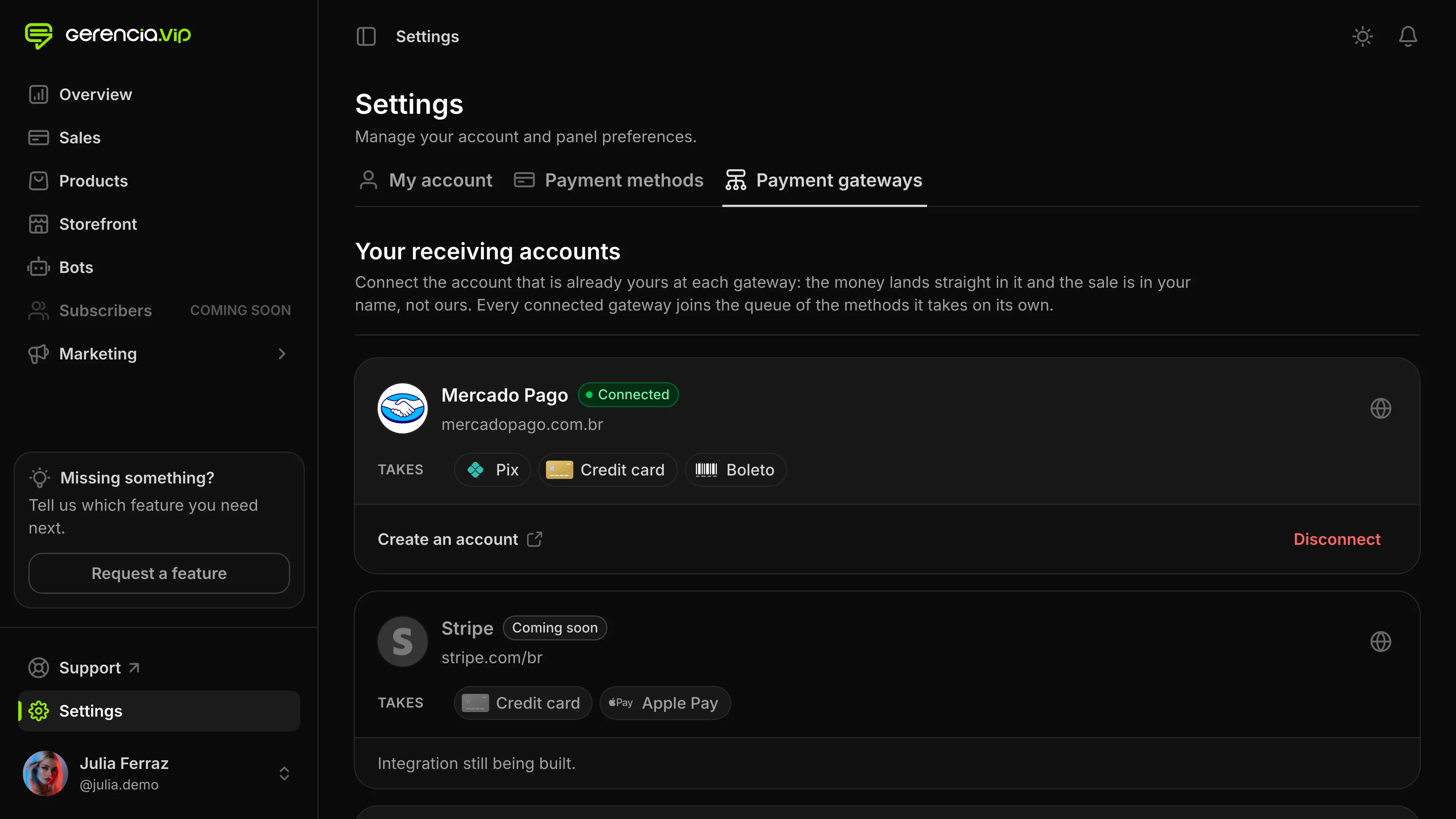The image size is (1456, 819).
Task: Click the Pix method chip
Action: coord(492,470)
